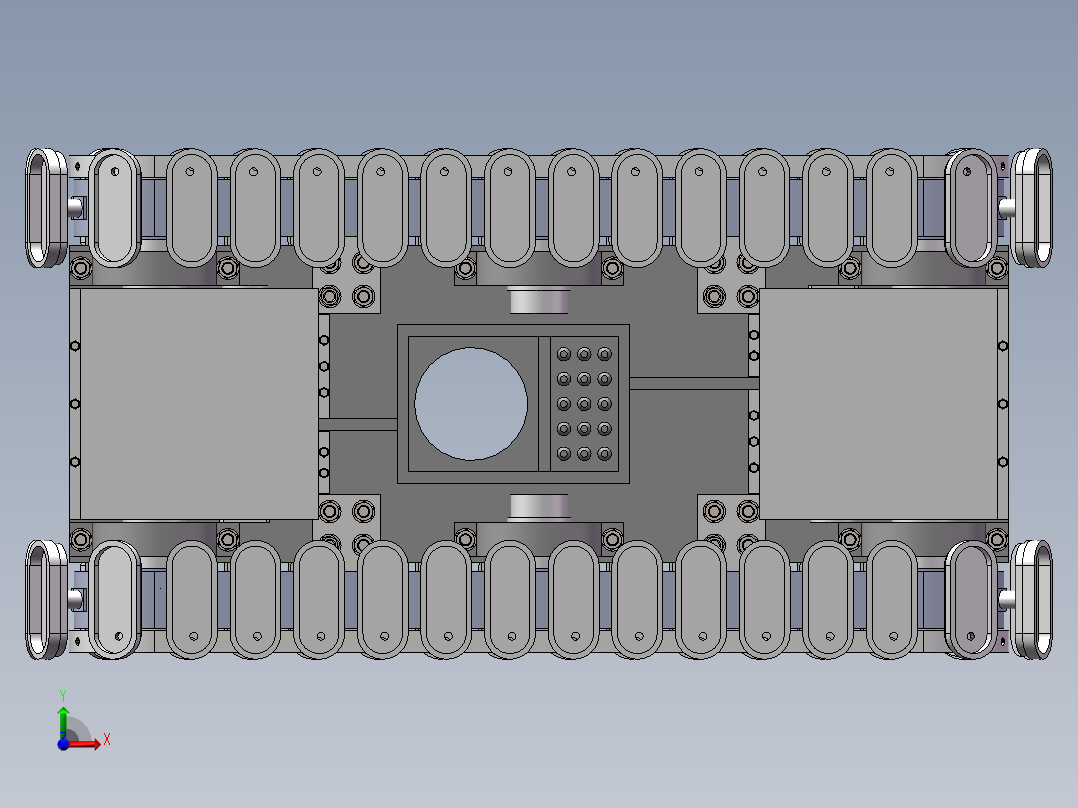Click the red X axis arrow on triad
Image resolution: width=1078 pixels, height=808 pixels.
(85, 743)
